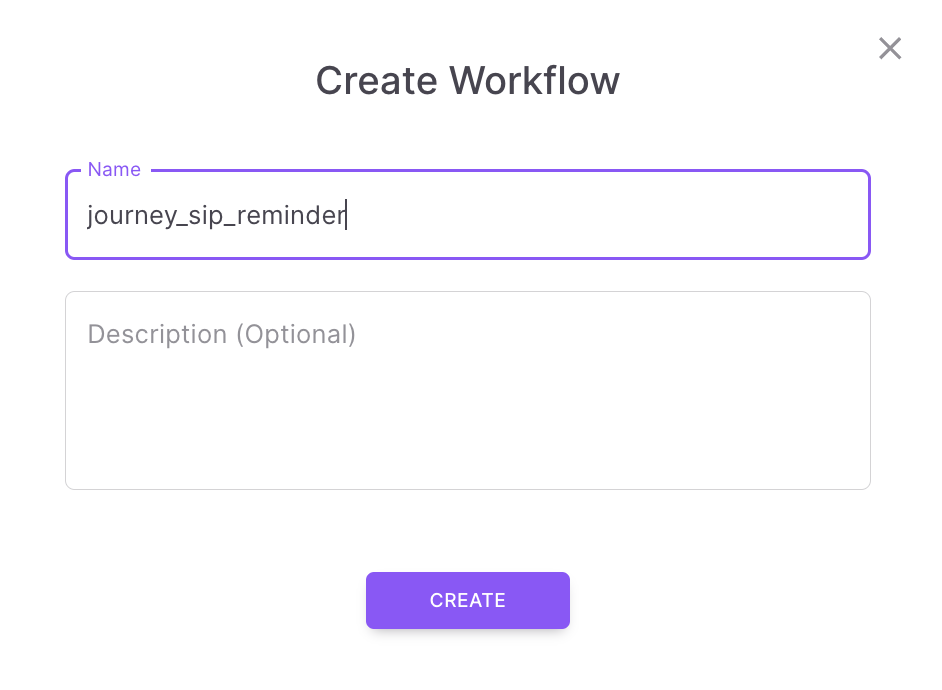The height and width of the screenshot is (690, 942).
Task: Click the lower blank area of Description box
Action: [x=467, y=432]
